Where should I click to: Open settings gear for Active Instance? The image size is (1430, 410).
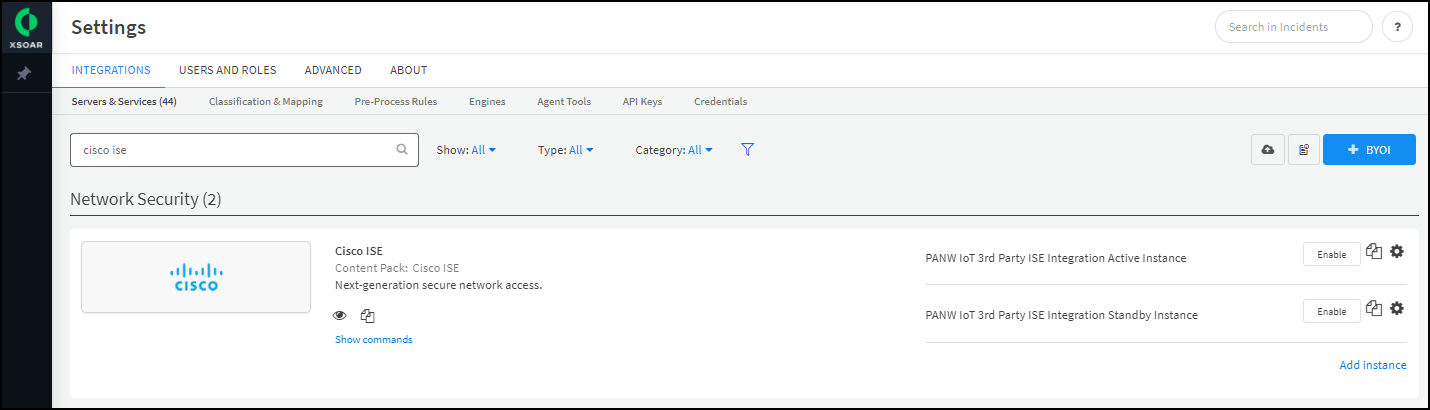(x=1397, y=251)
